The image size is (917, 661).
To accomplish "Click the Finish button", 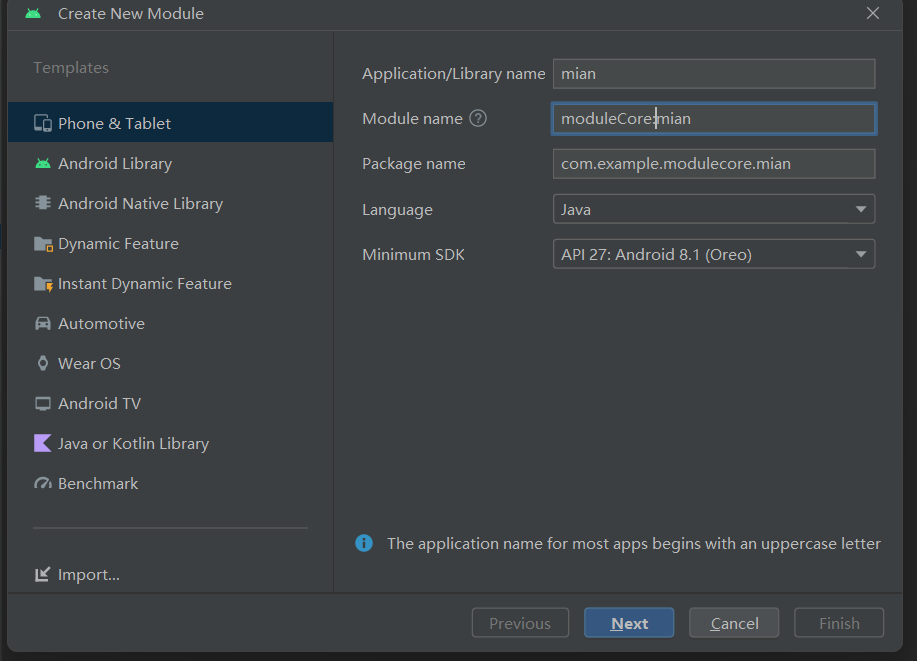I will click(x=839, y=623).
